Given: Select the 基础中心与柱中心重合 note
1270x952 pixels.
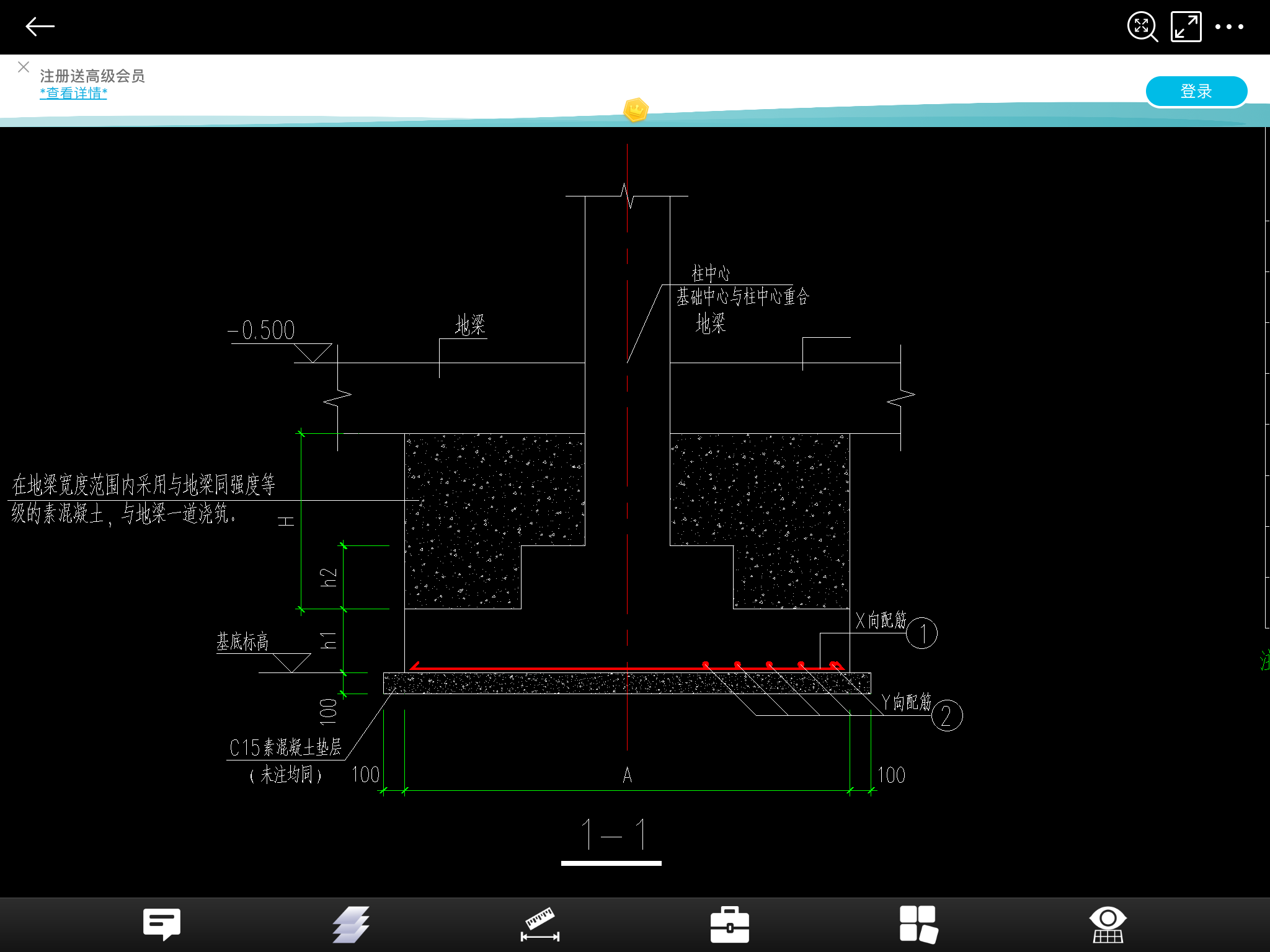Looking at the screenshot, I should click(743, 296).
